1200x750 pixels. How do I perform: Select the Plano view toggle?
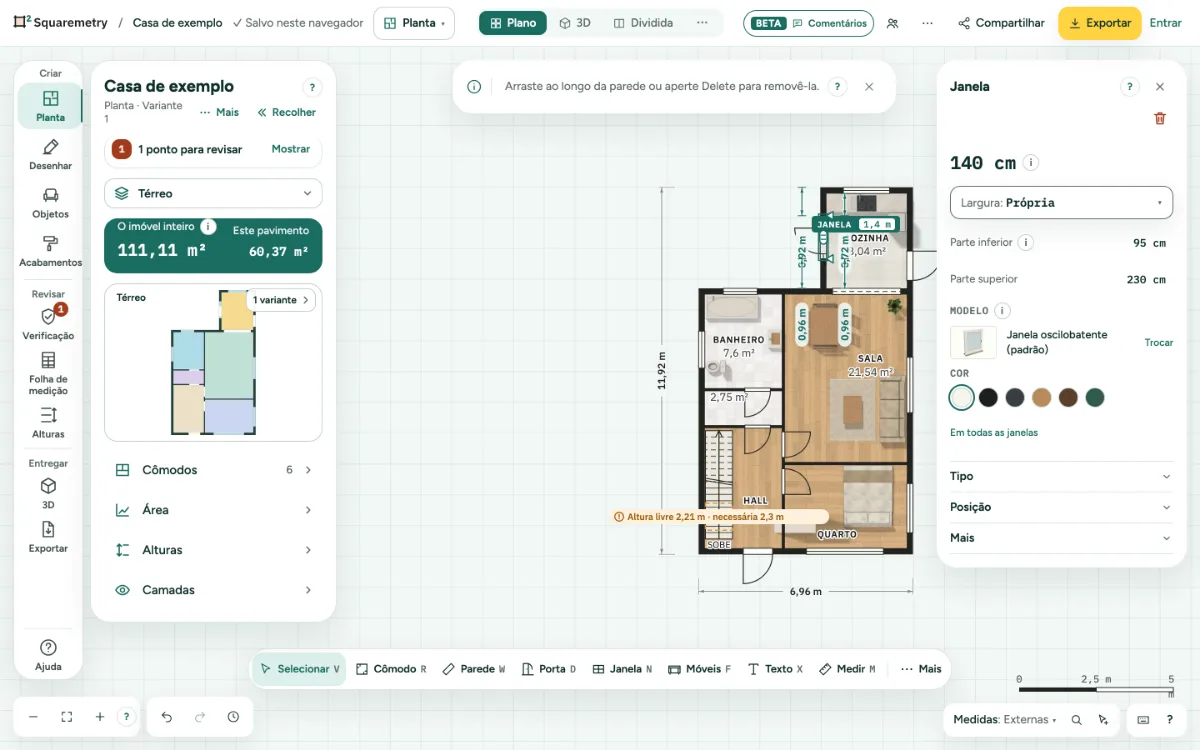pos(513,23)
